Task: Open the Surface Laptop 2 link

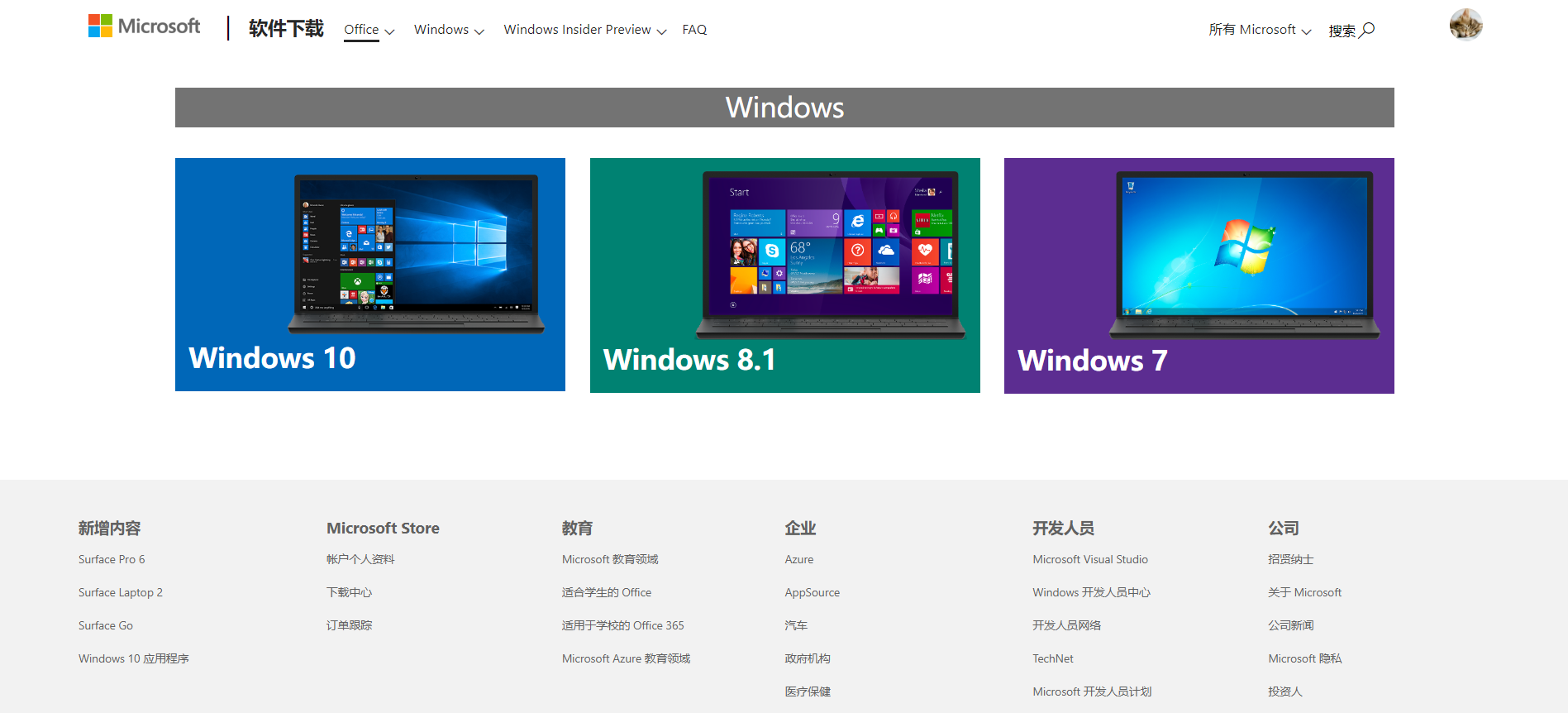Action: coord(121,592)
